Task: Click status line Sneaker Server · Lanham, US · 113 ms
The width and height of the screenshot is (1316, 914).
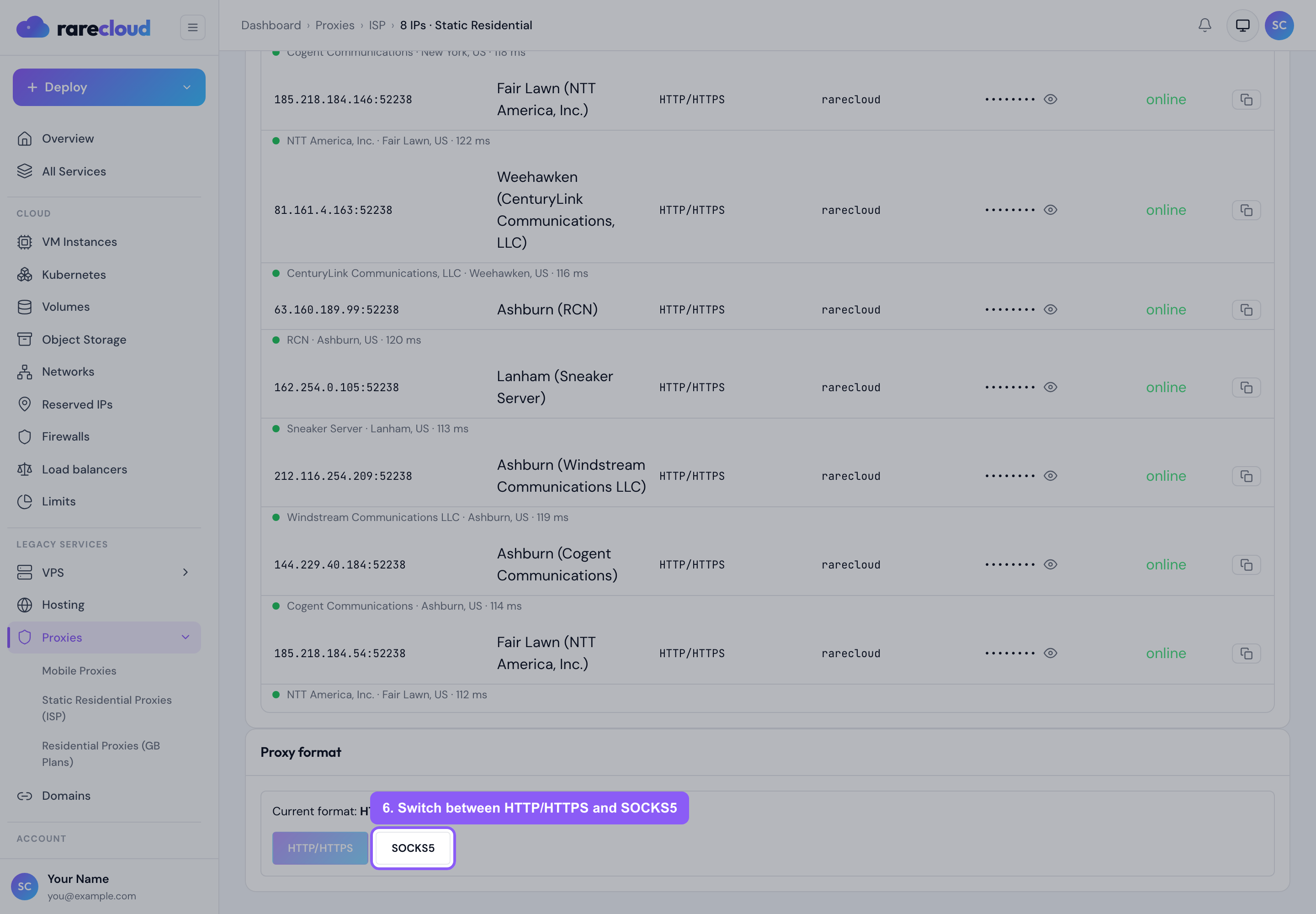Action: [x=377, y=428]
